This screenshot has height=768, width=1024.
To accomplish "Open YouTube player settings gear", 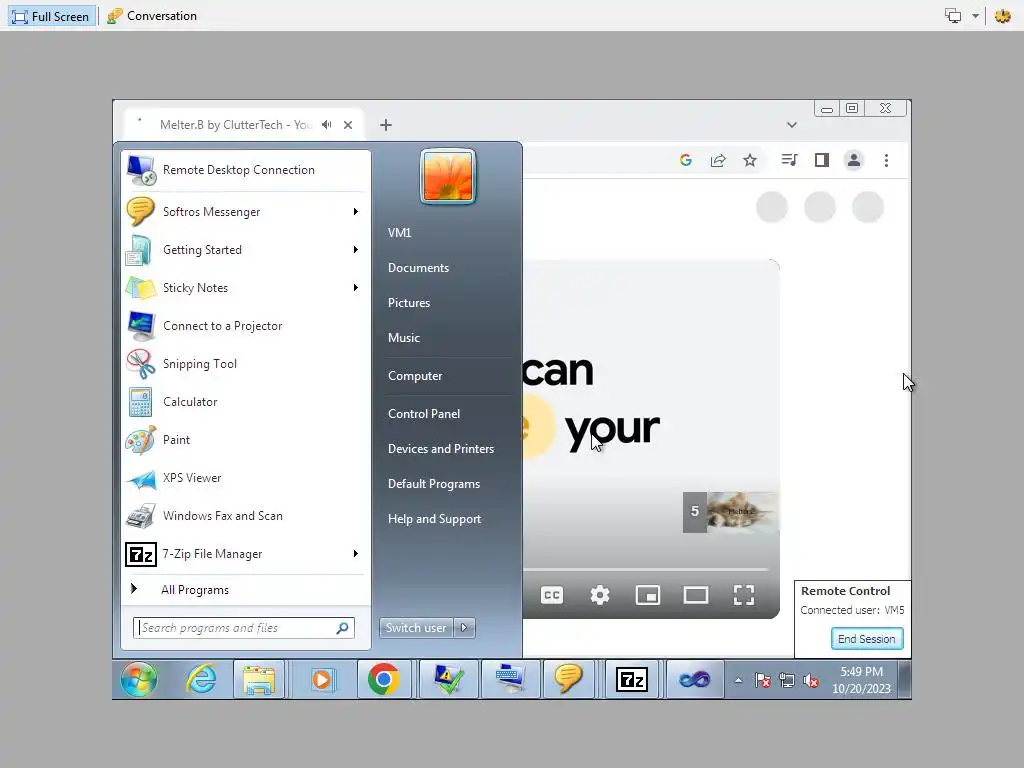I will tap(600, 595).
